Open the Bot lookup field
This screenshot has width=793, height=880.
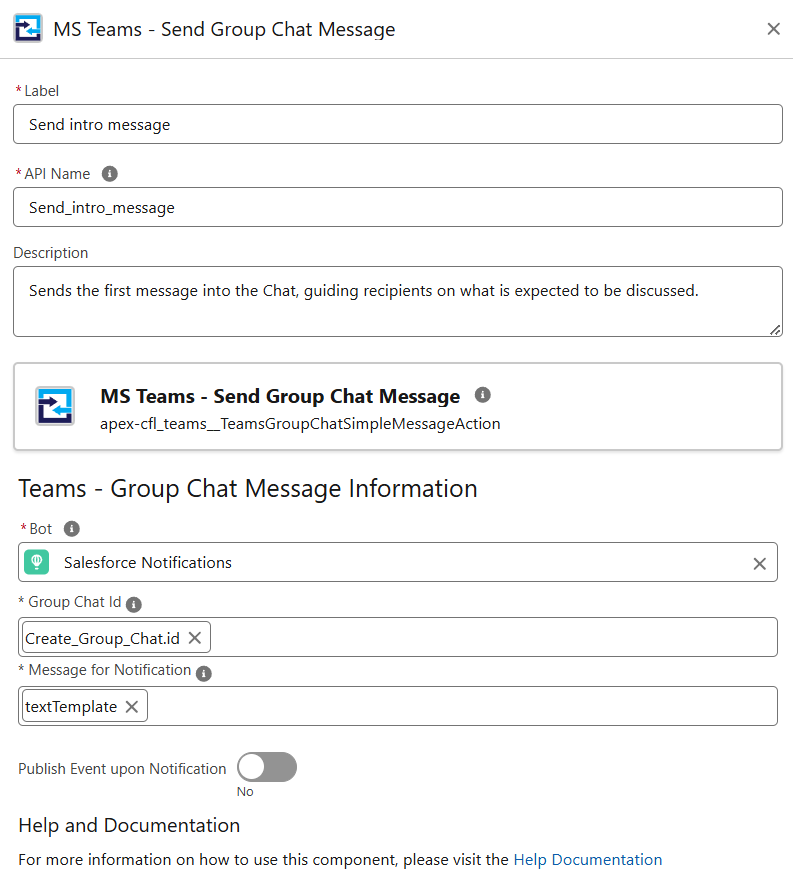coord(398,562)
